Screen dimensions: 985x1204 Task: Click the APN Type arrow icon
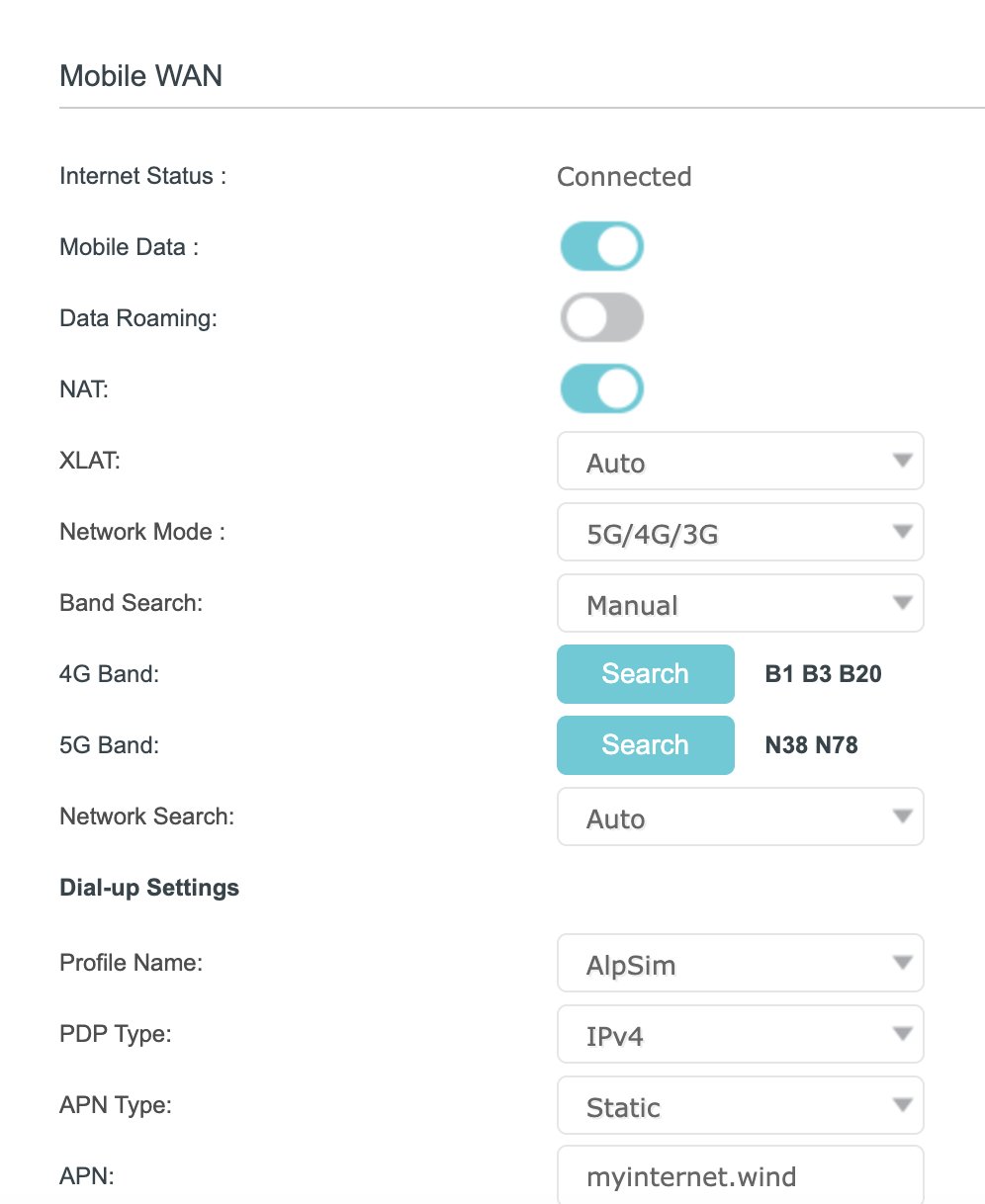pos(901,1105)
